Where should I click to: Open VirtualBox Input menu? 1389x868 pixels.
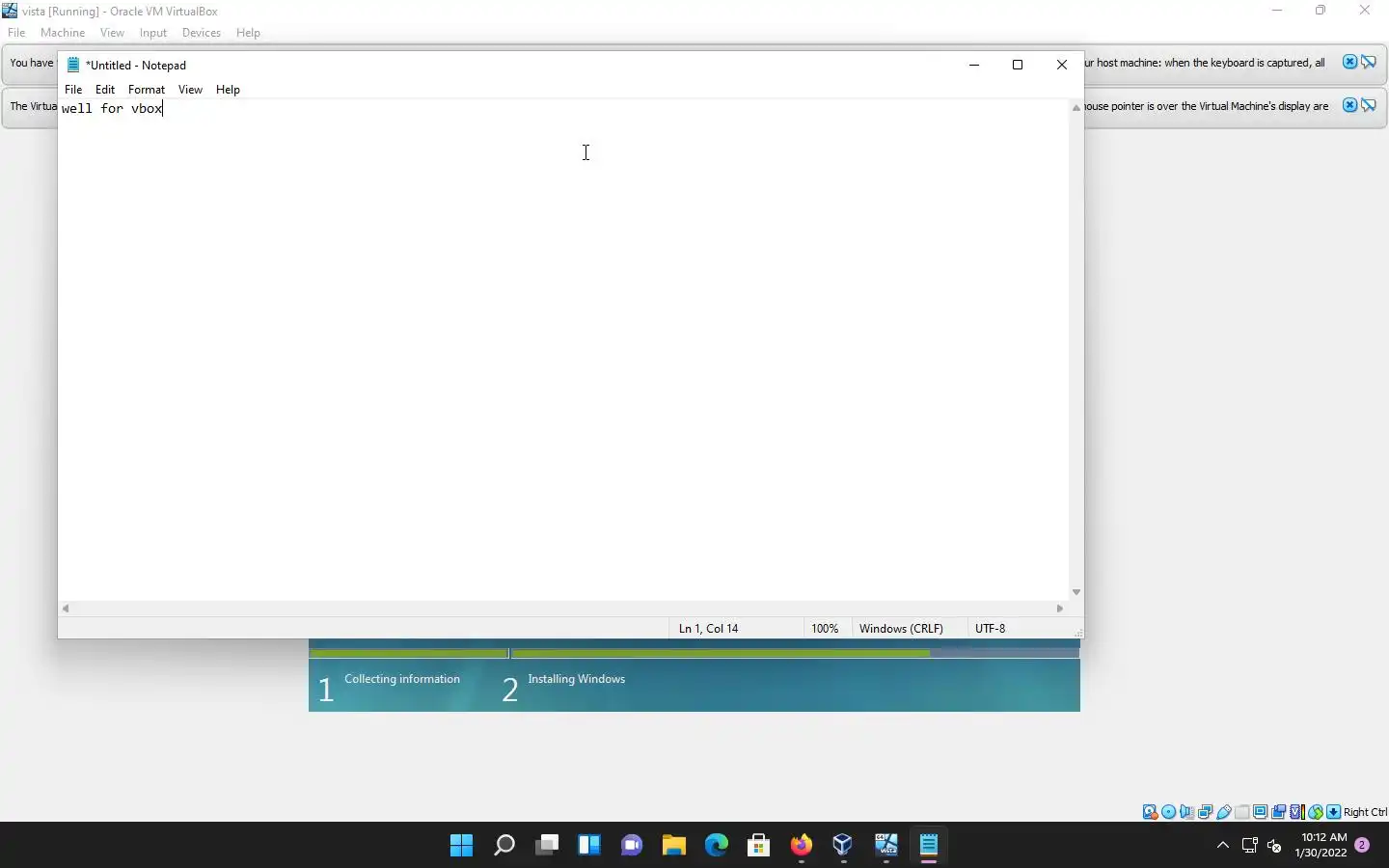click(x=152, y=33)
